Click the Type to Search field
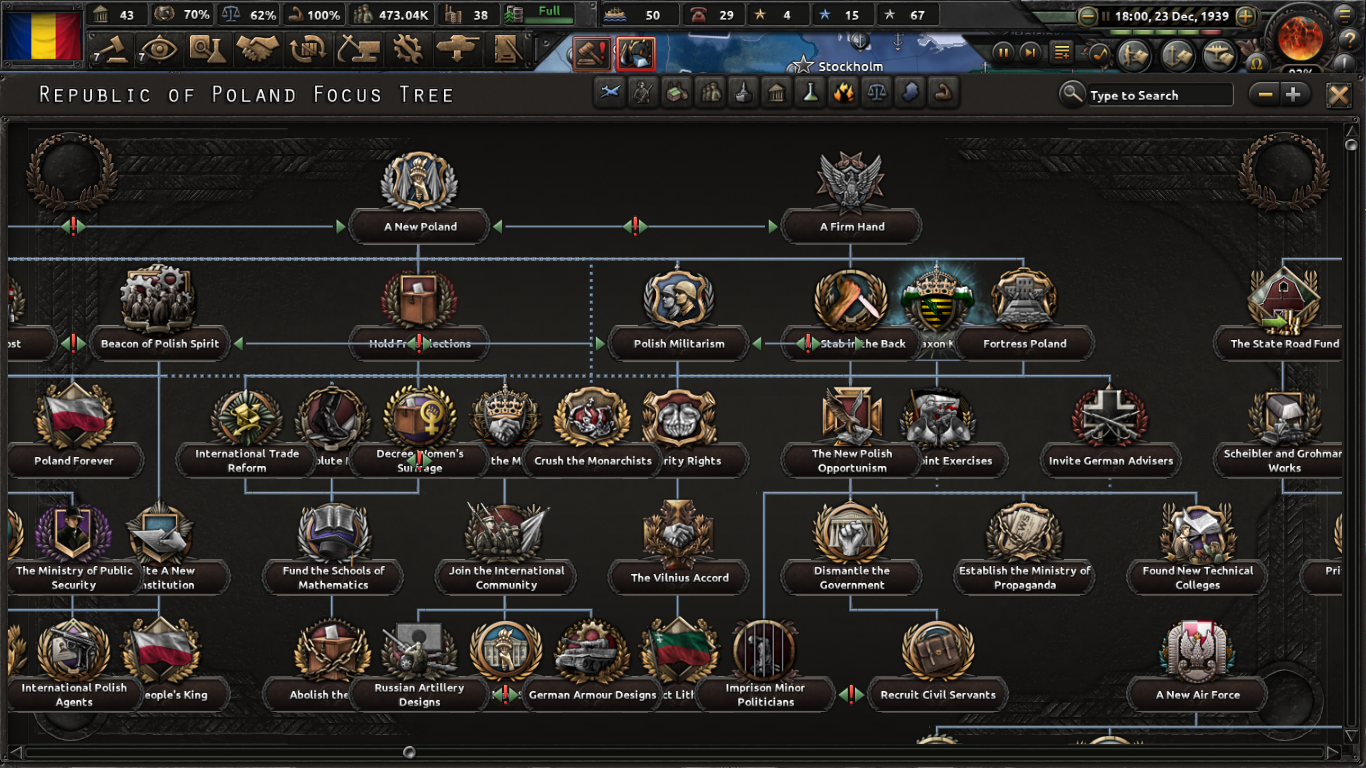 tap(1161, 95)
